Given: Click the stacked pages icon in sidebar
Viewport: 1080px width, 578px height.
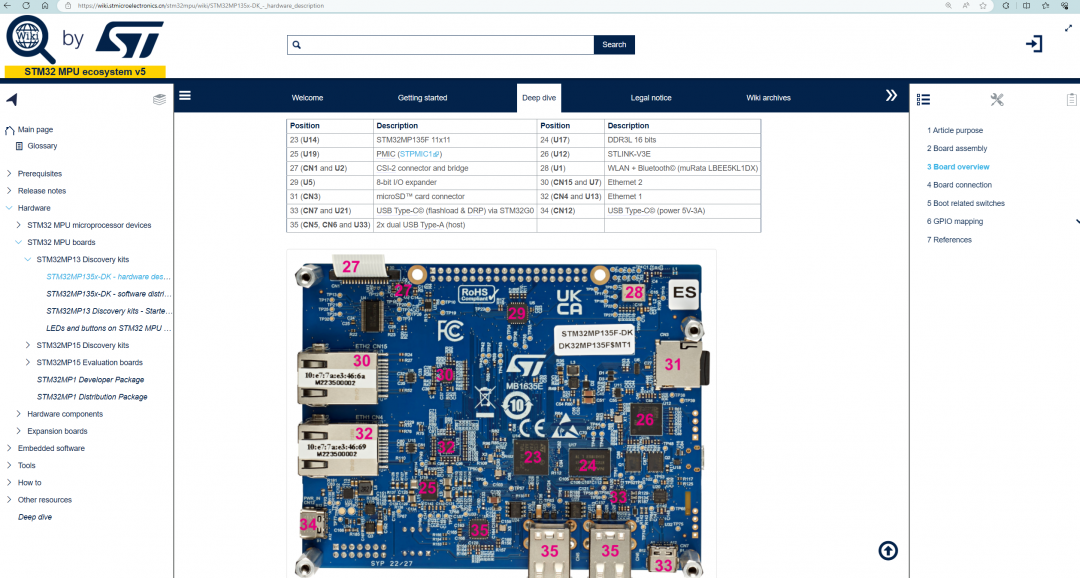Looking at the screenshot, I should click(x=159, y=99).
